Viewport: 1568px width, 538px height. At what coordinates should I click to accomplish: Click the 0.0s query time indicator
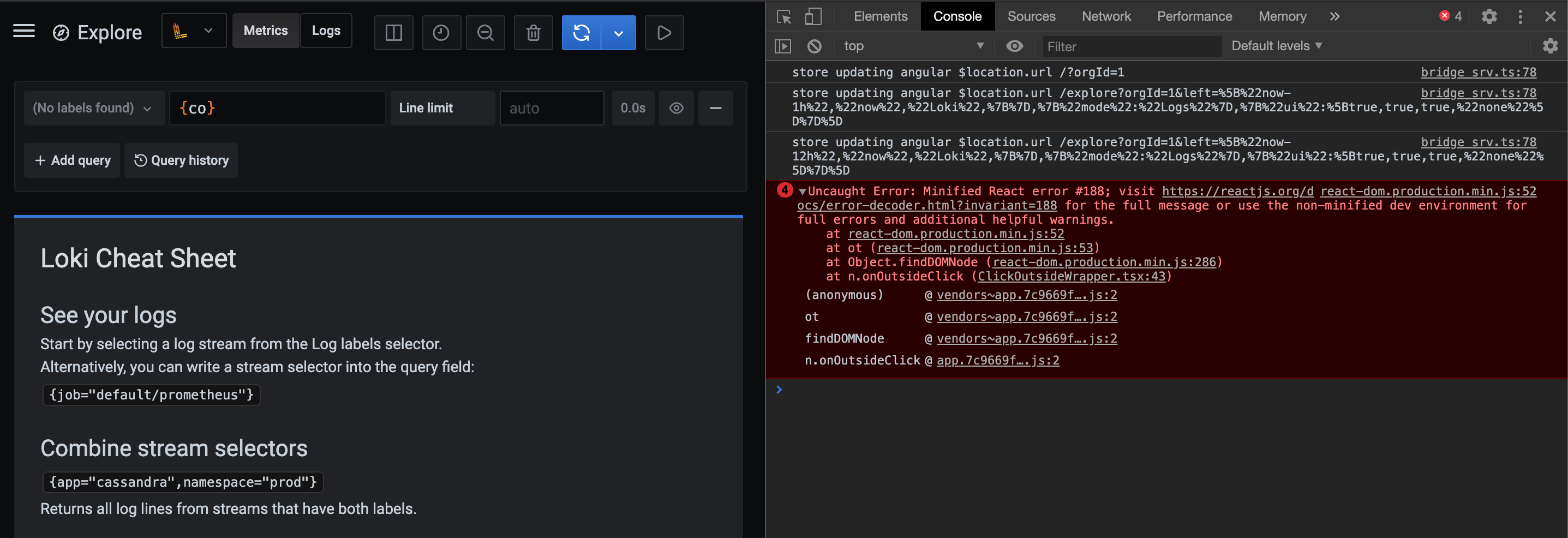[x=633, y=109]
